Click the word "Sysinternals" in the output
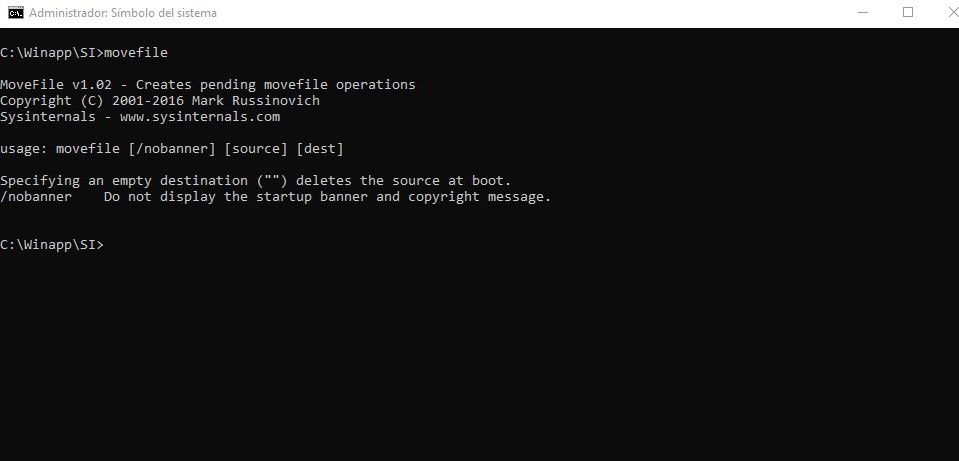959x461 pixels. [48, 117]
